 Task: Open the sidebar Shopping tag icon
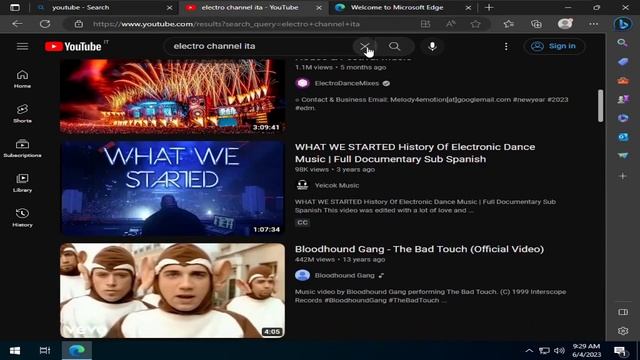622,62
